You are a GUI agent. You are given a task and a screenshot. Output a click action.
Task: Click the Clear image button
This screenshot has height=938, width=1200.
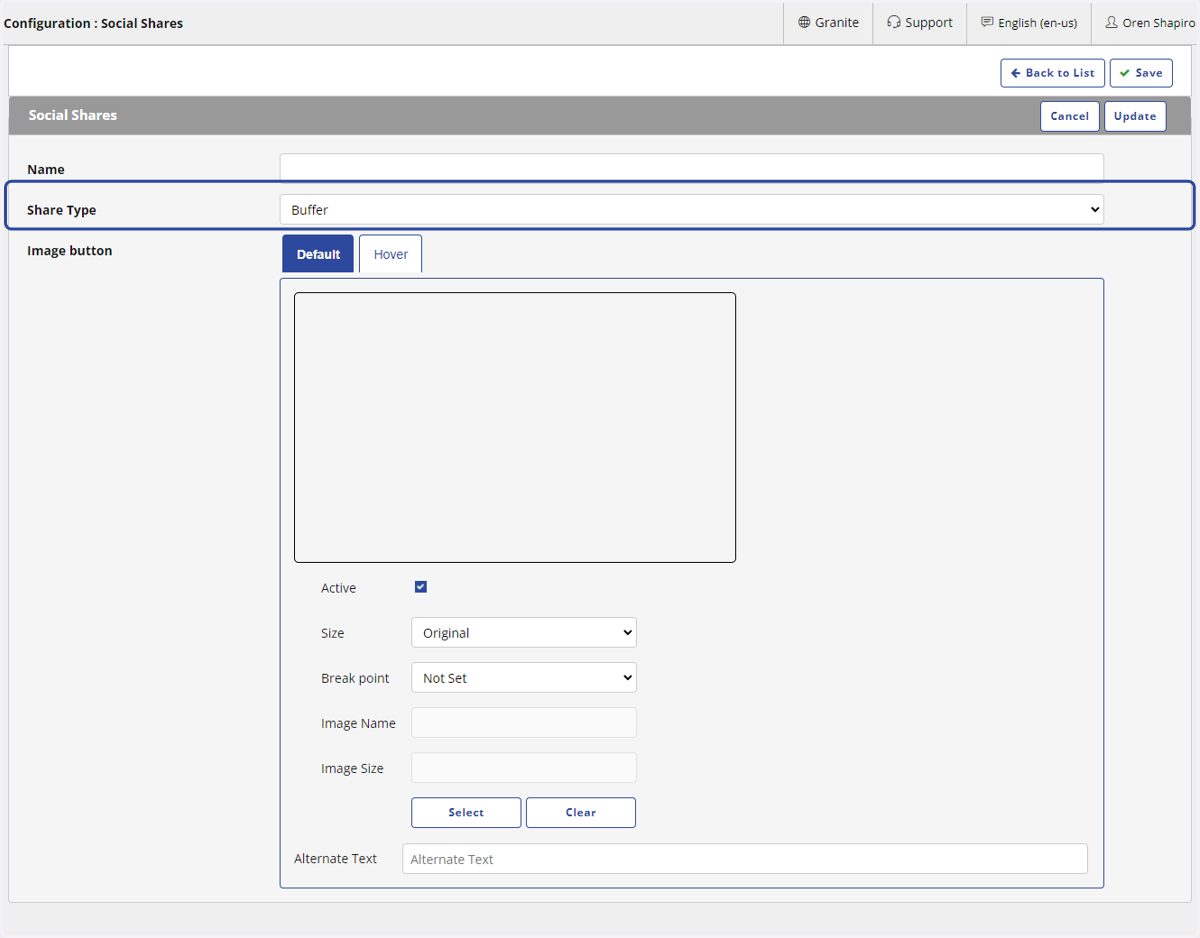581,812
